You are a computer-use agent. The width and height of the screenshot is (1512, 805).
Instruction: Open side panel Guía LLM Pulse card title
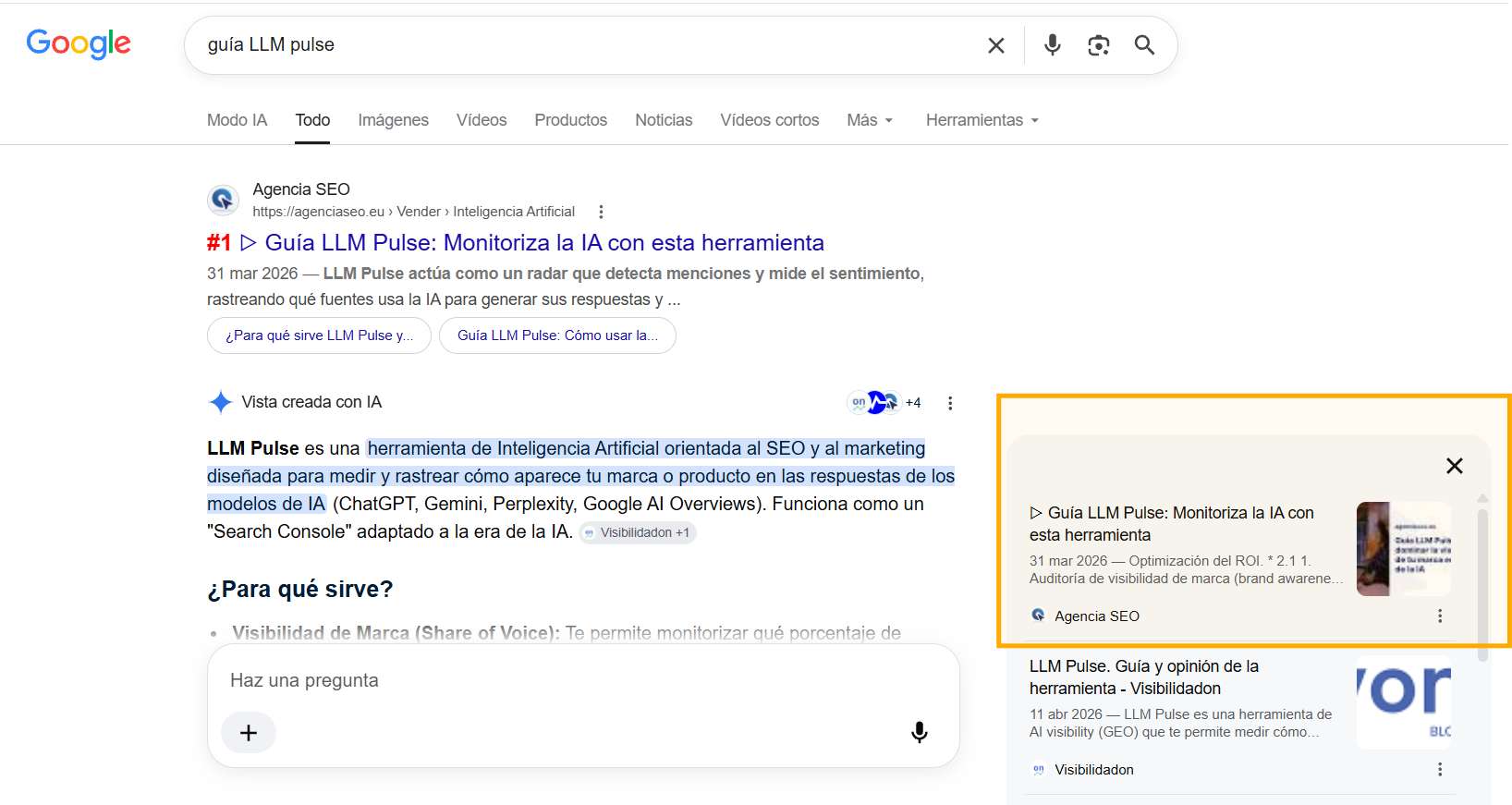1172,524
